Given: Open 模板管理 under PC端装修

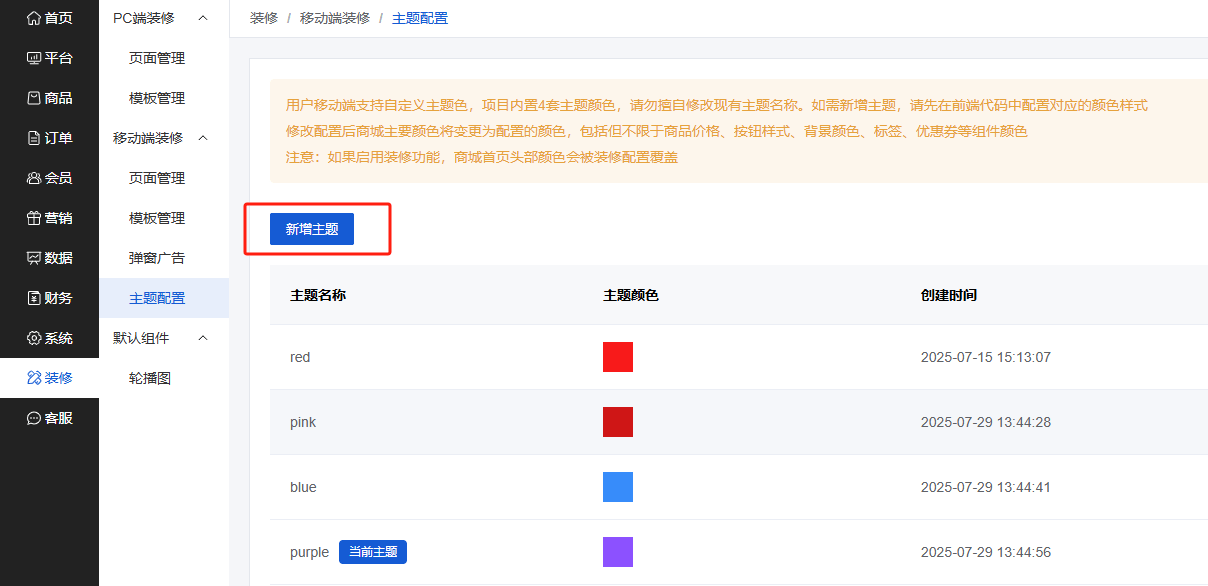Looking at the screenshot, I should 157,98.
